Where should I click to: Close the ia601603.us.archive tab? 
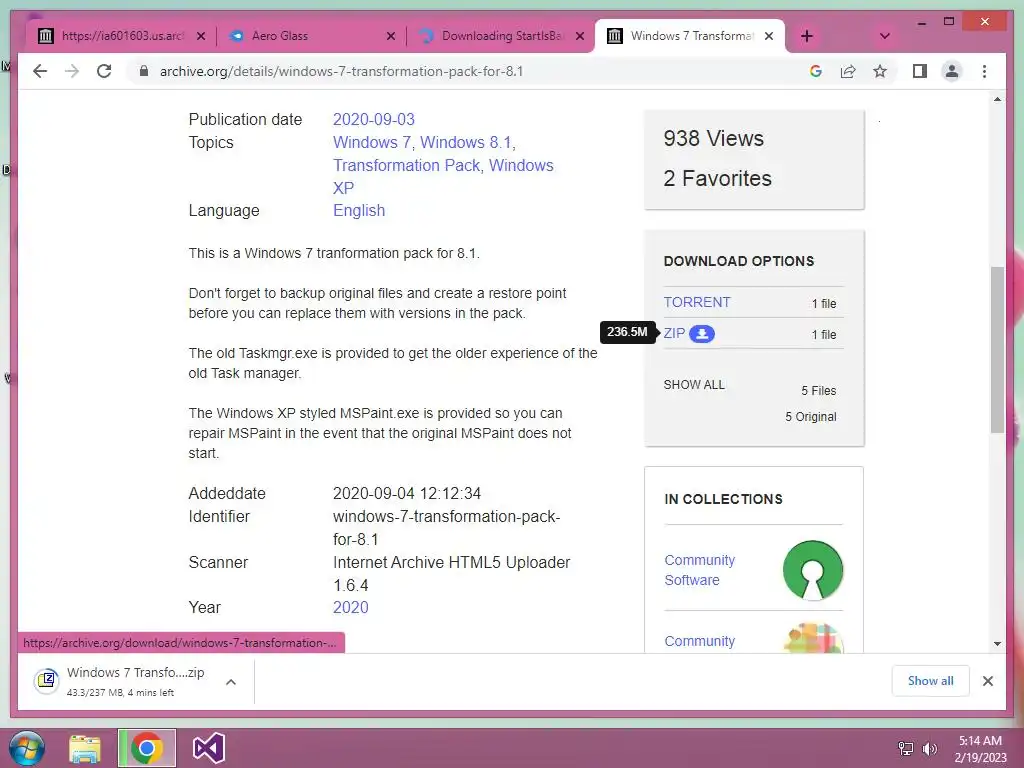pos(201,36)
